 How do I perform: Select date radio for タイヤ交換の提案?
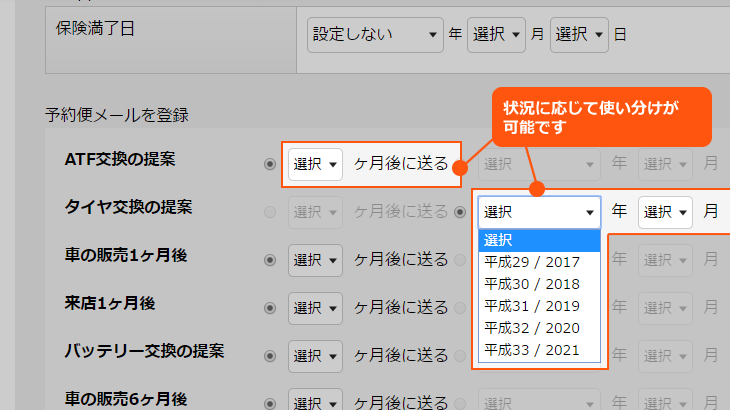pyautogui.click(x=460, y=212)
